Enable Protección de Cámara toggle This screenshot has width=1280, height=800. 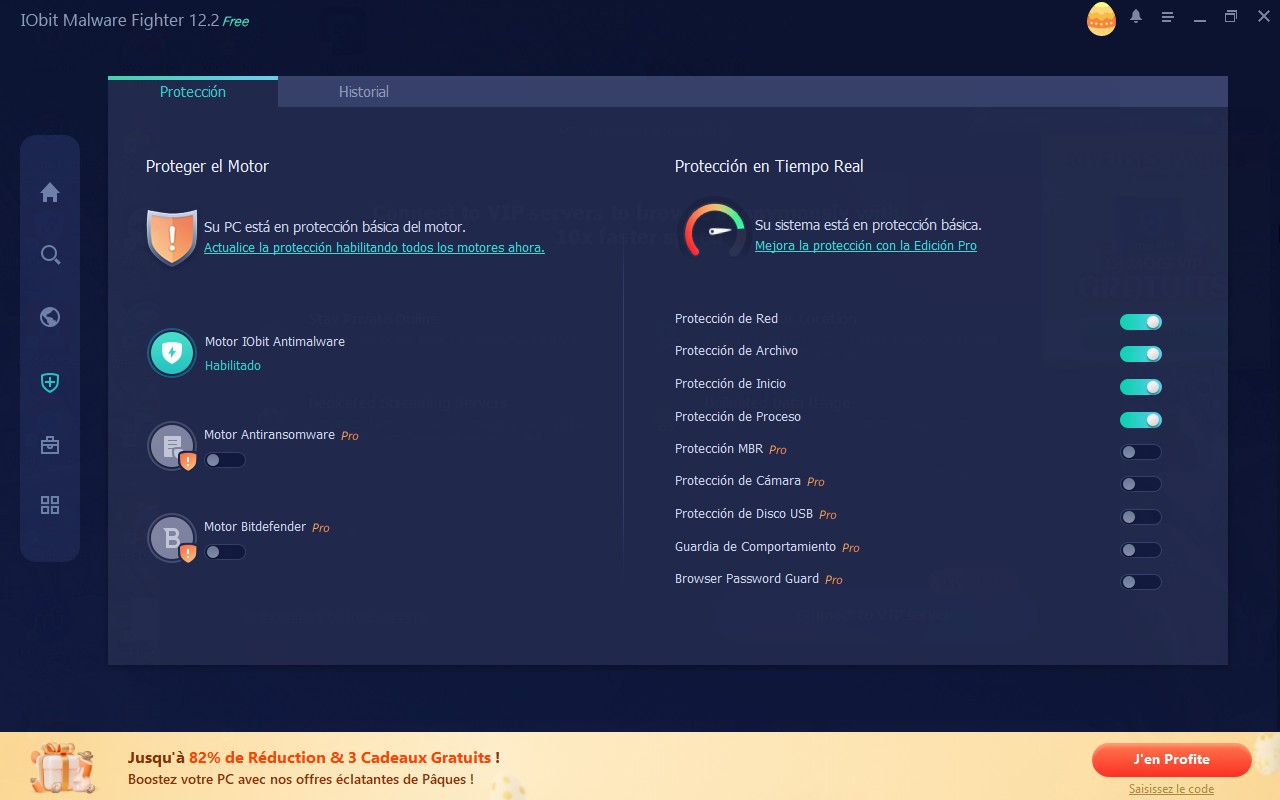pos(1140,484)
